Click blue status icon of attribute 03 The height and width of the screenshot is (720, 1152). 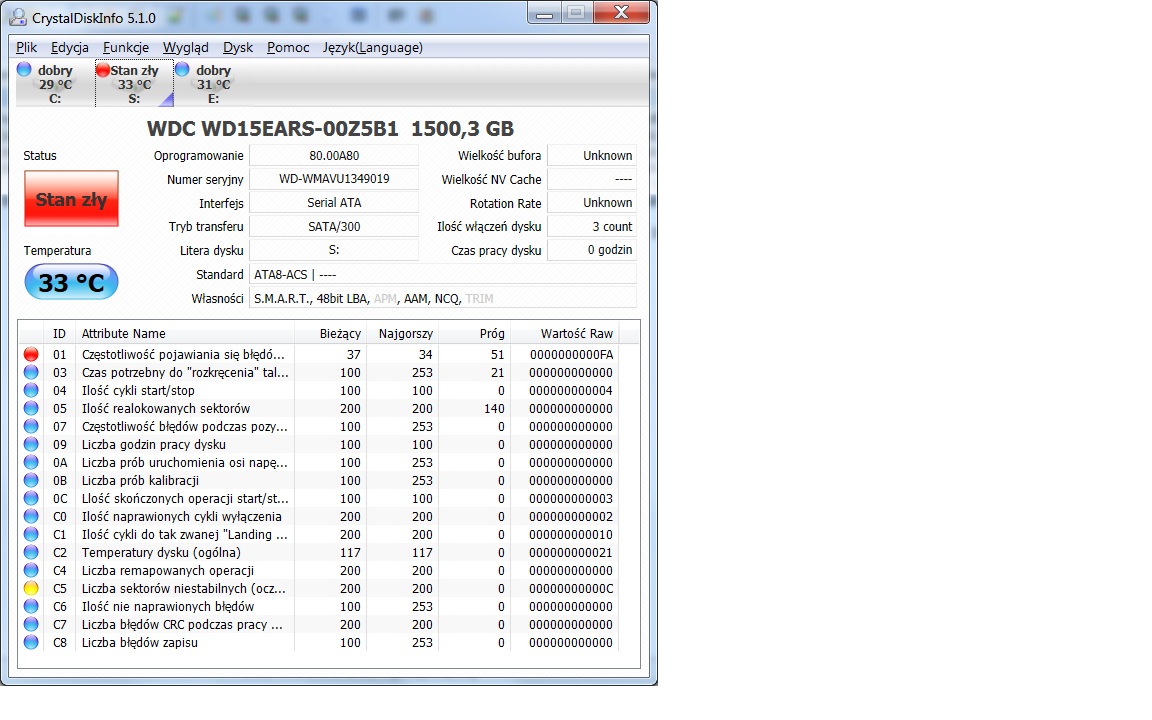pos(31,372)
